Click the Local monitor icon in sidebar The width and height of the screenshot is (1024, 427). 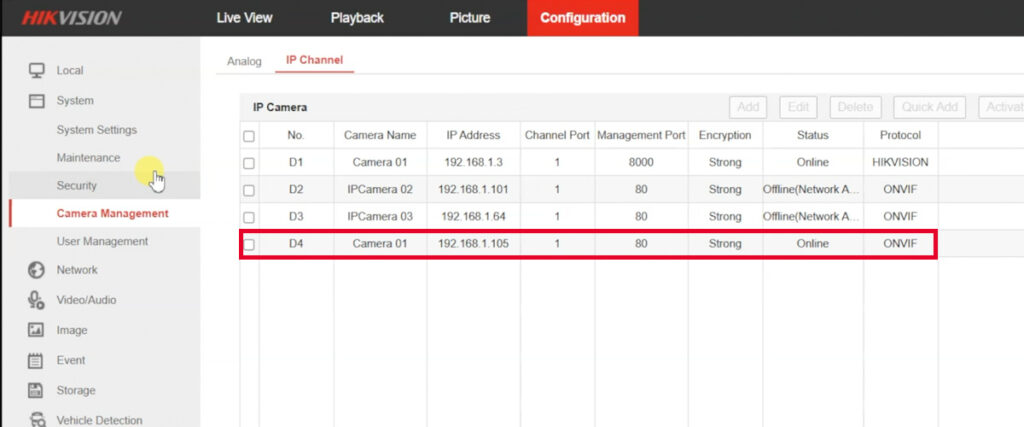click(x=37, y=70)
